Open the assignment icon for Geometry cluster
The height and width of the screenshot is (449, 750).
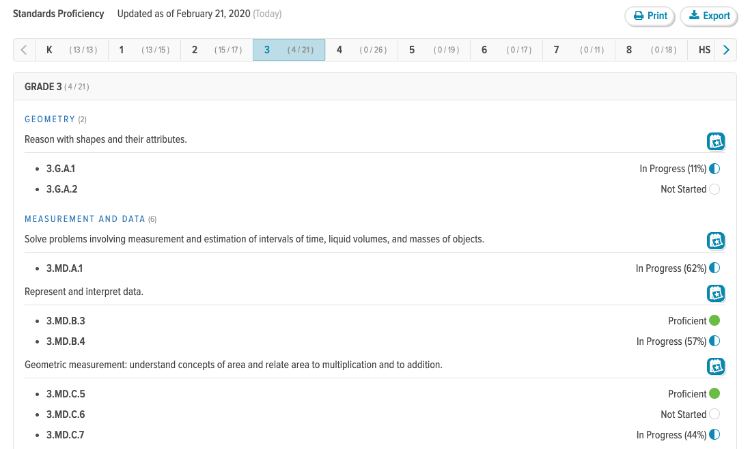(716, 141)
